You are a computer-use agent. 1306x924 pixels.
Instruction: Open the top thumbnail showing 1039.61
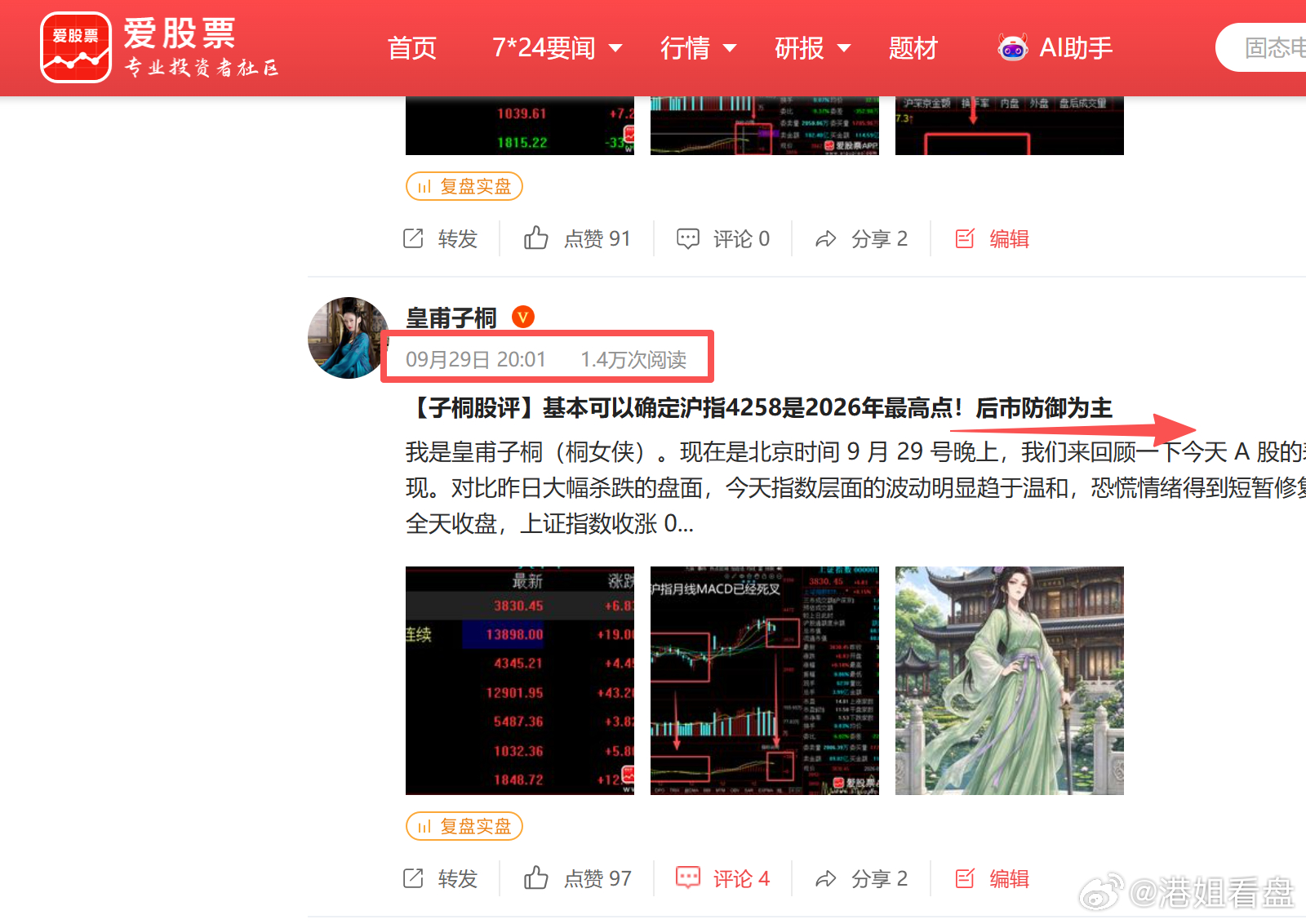click(520, 126)
